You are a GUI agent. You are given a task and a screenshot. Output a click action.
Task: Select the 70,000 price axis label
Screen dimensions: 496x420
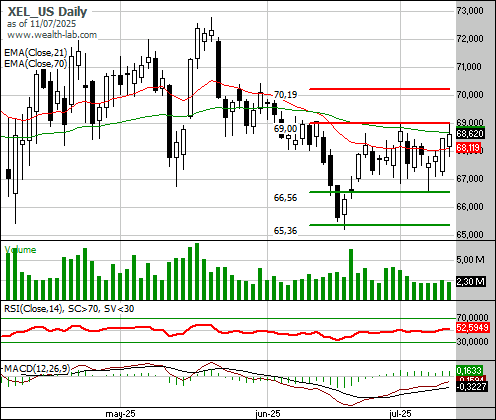coord(470,95)
